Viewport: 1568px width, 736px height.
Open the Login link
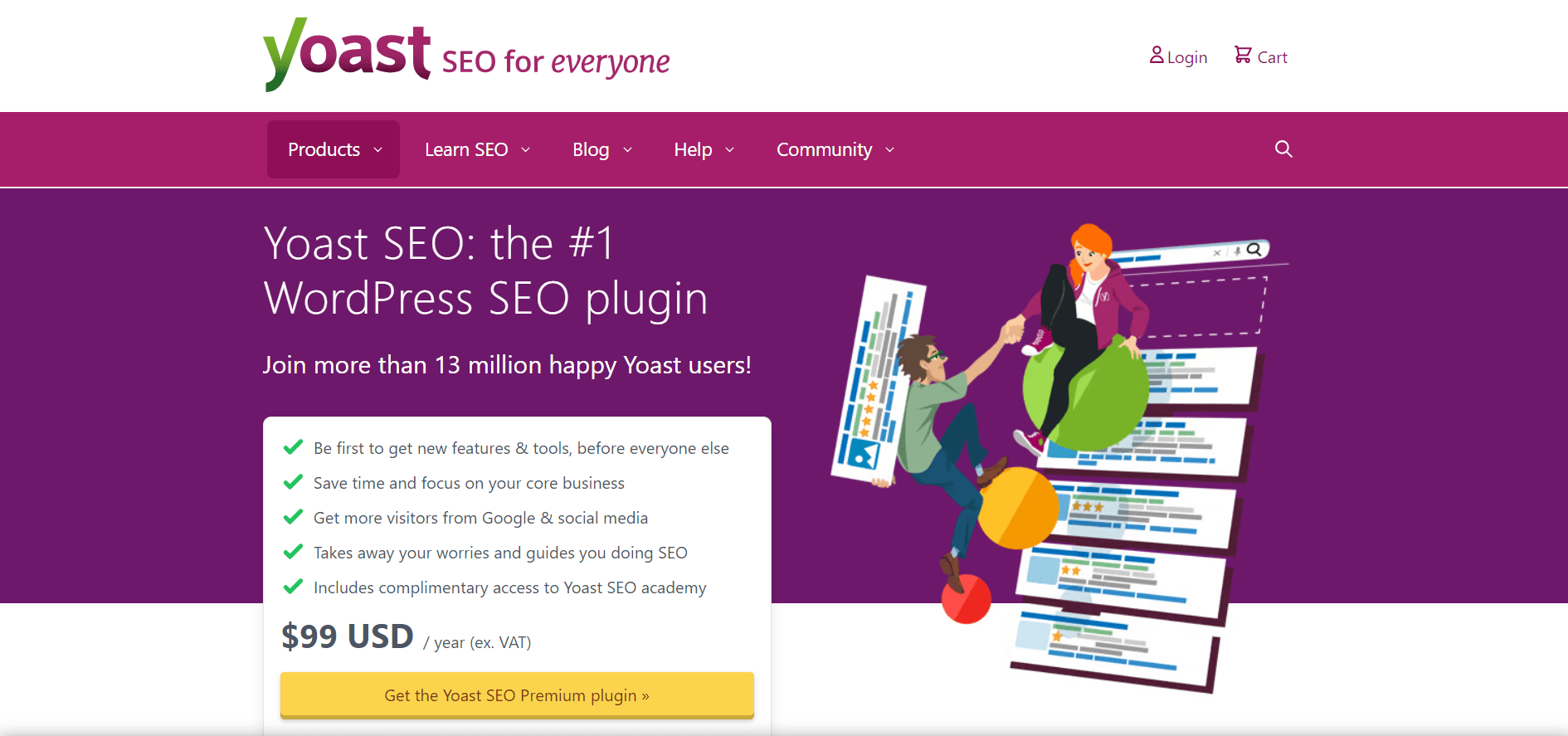(x=1178, y=56)
